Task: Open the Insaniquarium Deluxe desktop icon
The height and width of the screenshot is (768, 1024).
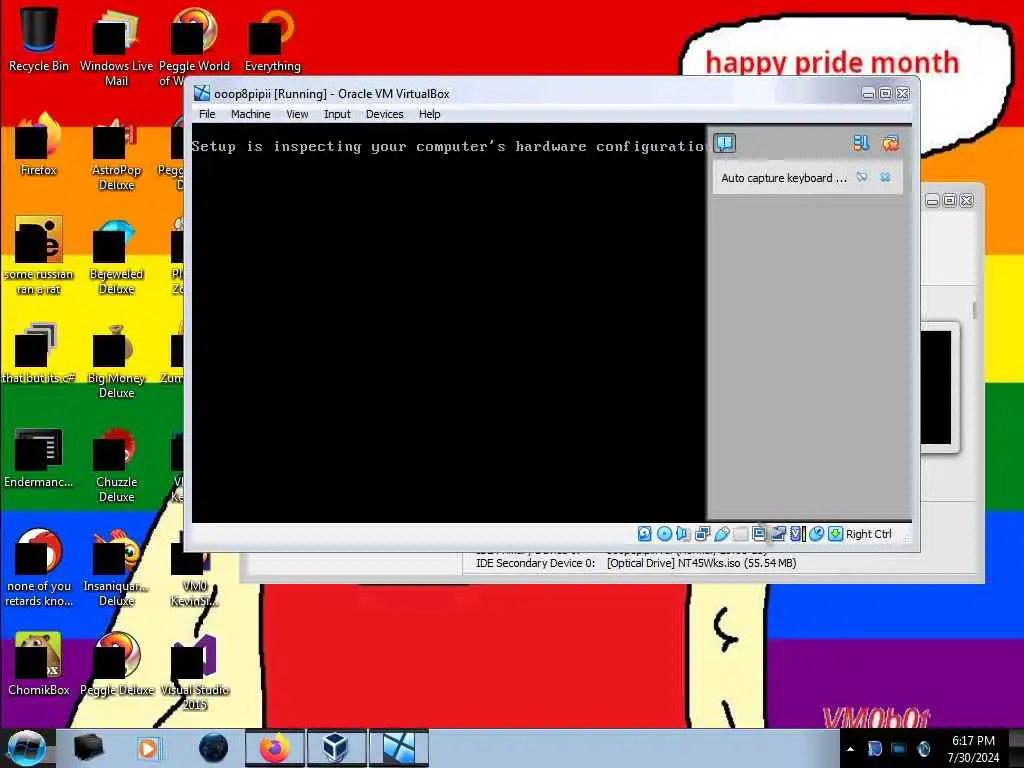Action: (116, 568)
